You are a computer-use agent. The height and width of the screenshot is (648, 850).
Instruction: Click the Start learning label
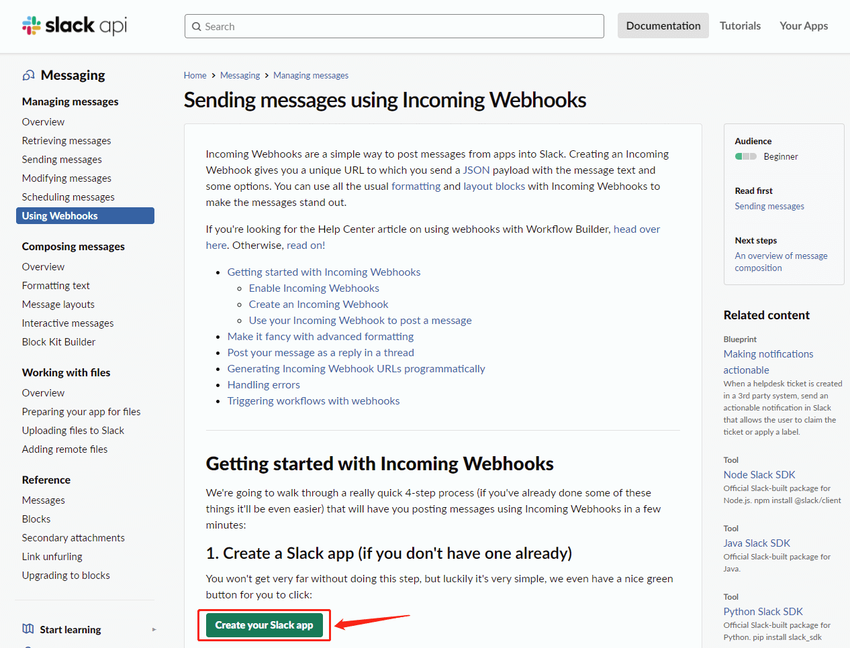coord(70,630)
